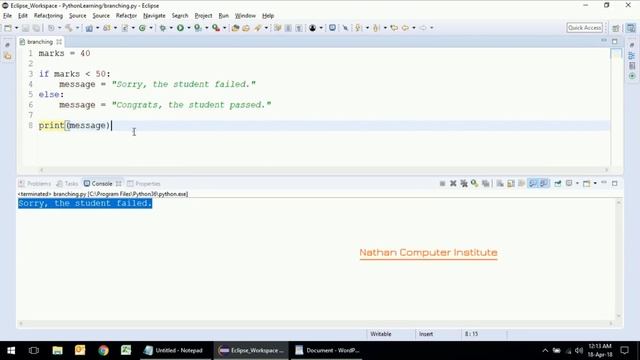Viewport: 640px width, 360px height.
Task: Switch to the Properties tab
Action: click(144, 184)
